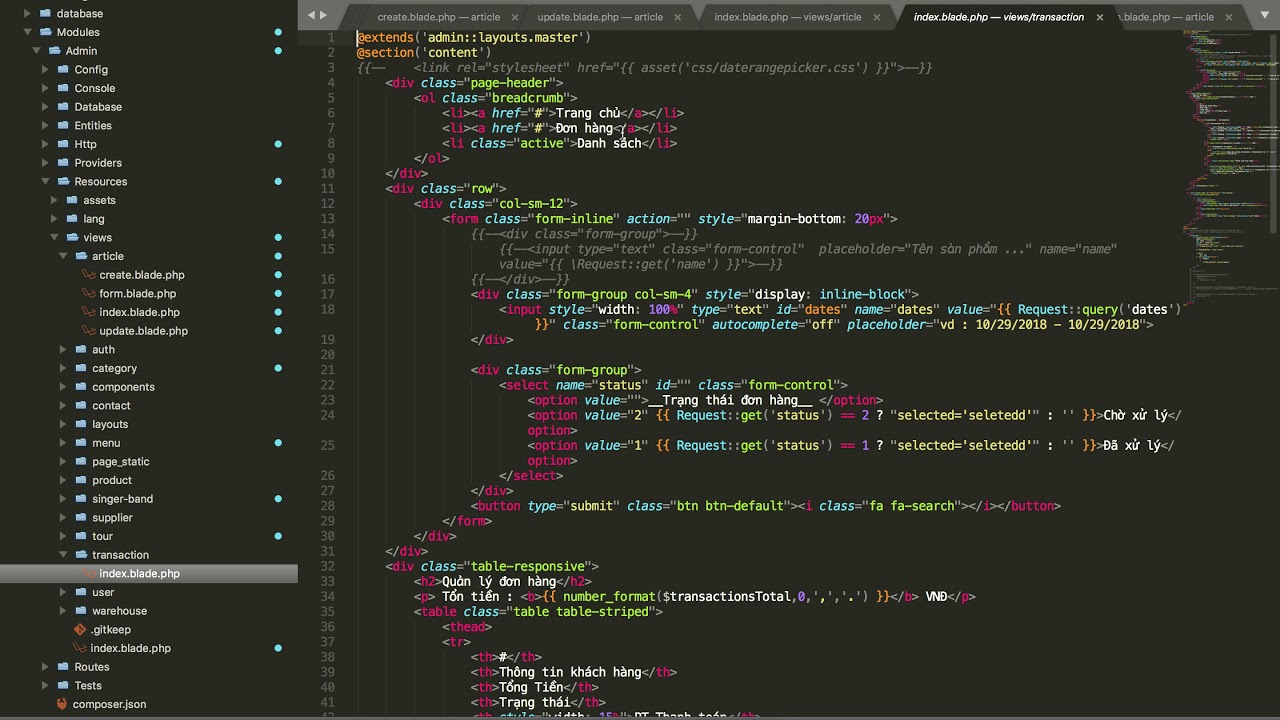1280x720 pixels.
Task: Expand the singer-band folder arrow
Action: [63, 499]
